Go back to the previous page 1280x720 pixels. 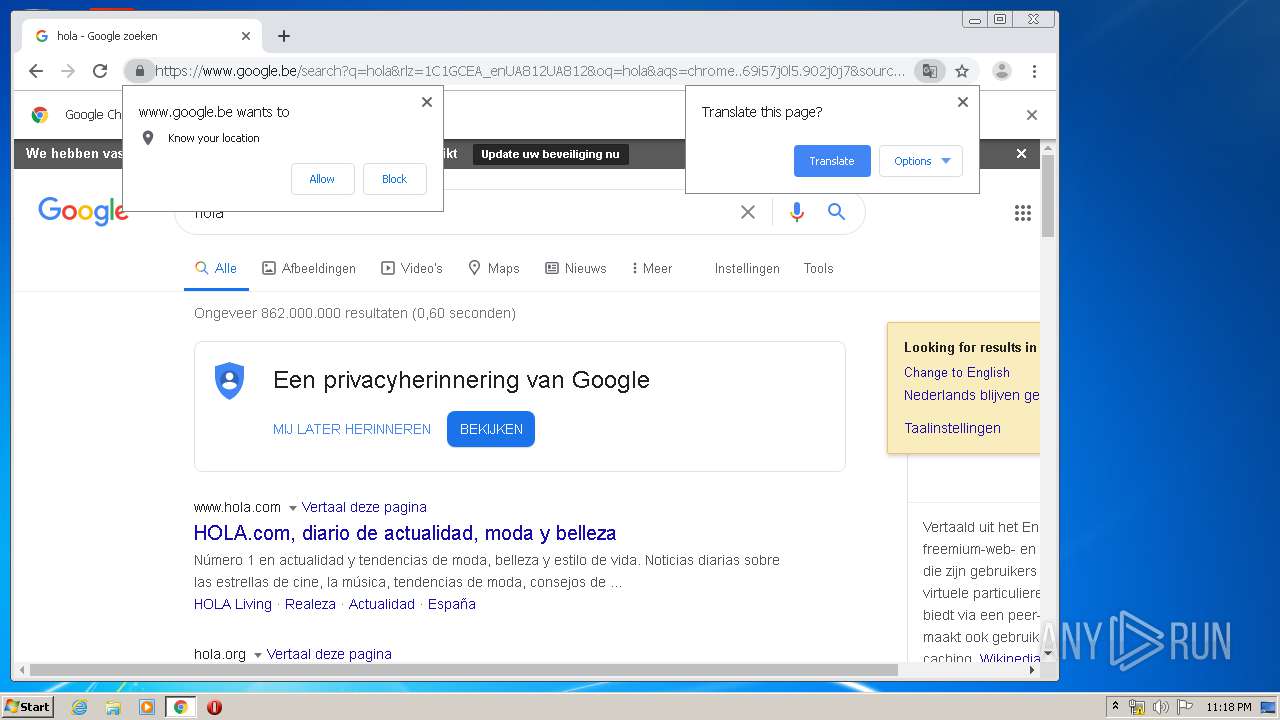point(36,71)
